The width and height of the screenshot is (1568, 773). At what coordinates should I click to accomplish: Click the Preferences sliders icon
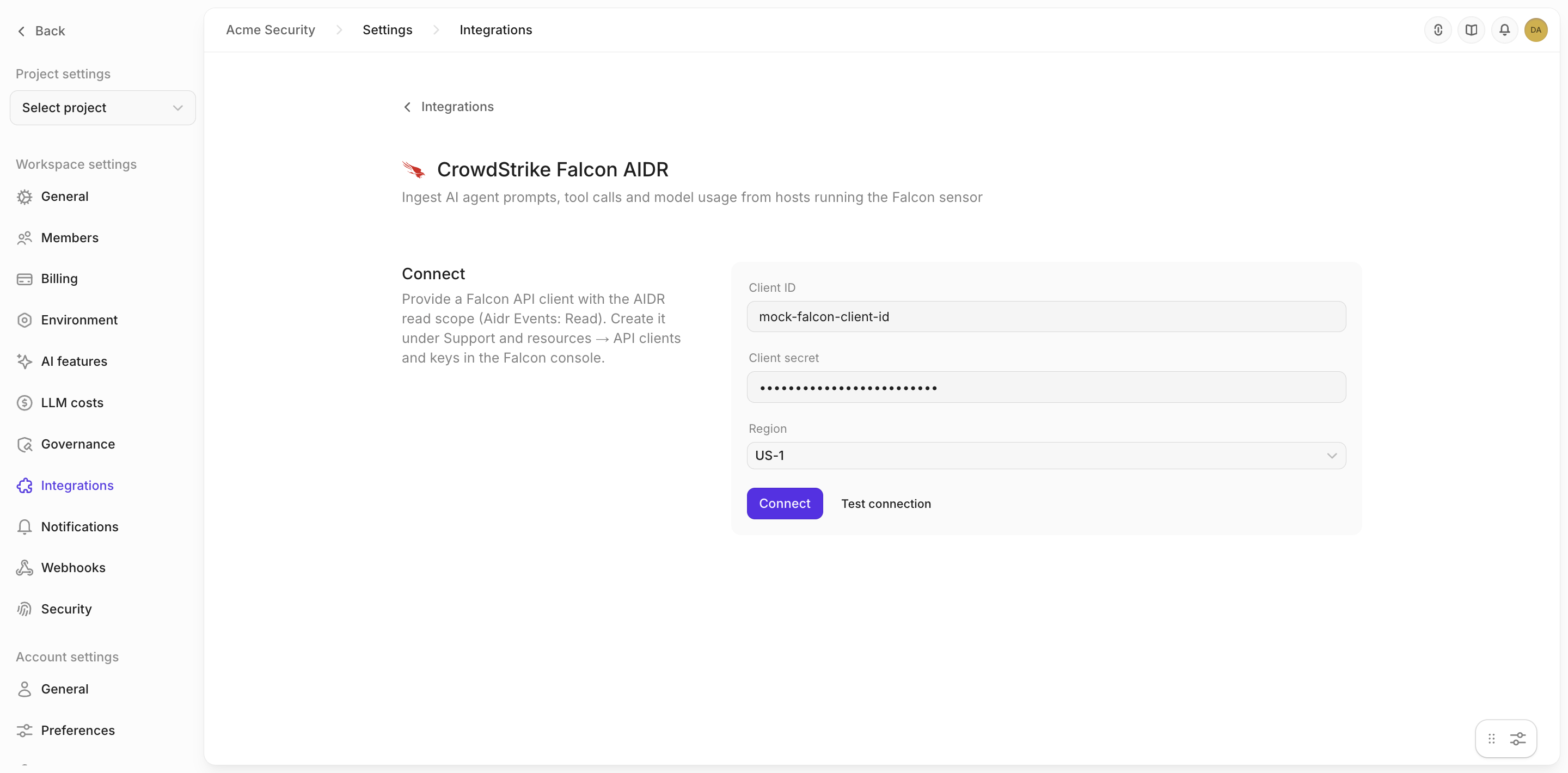pyautogui.click(x=24, y=731)
